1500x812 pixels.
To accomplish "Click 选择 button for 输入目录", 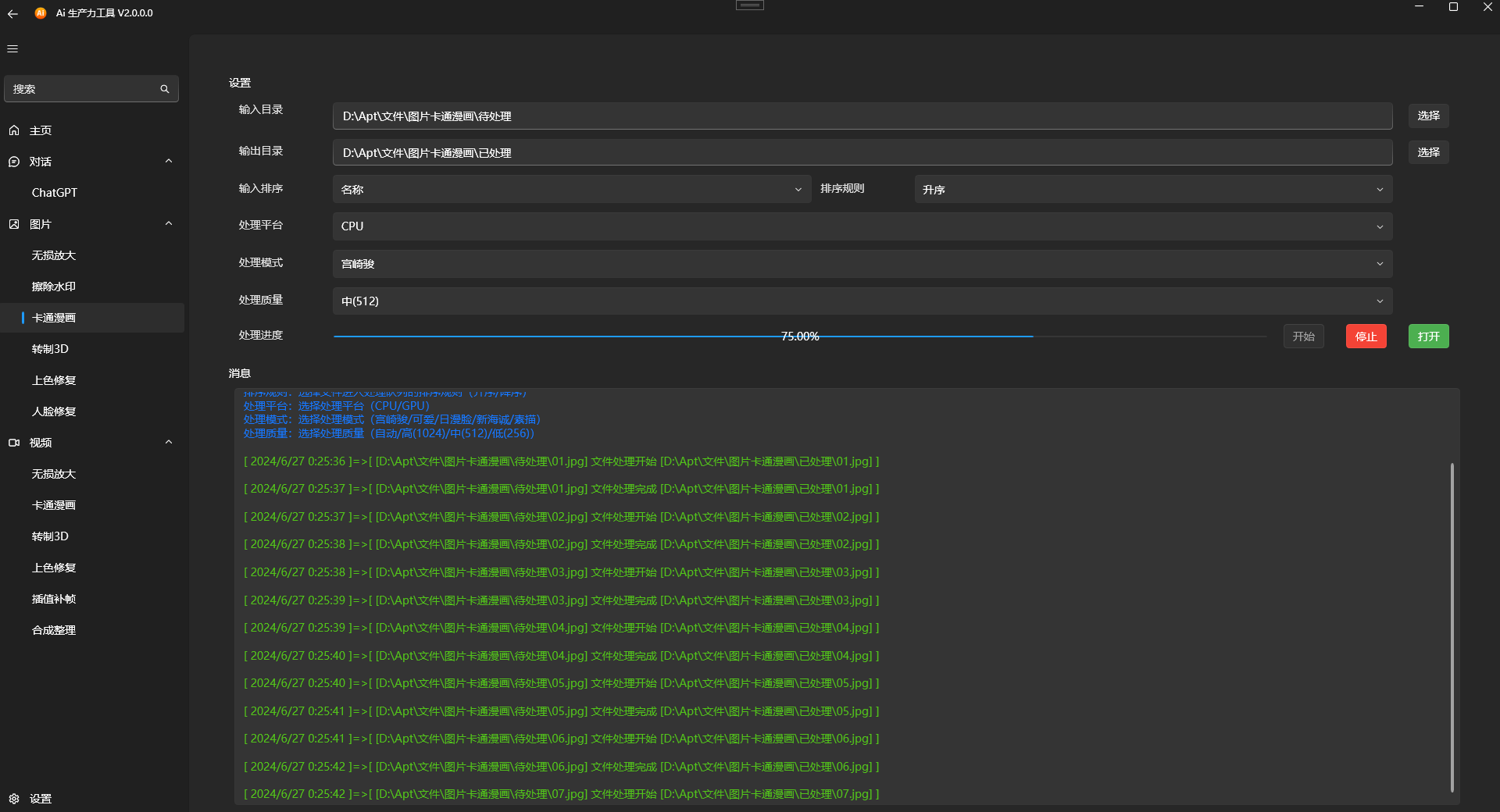I will pyautogui.click(x=1428, y=116).
